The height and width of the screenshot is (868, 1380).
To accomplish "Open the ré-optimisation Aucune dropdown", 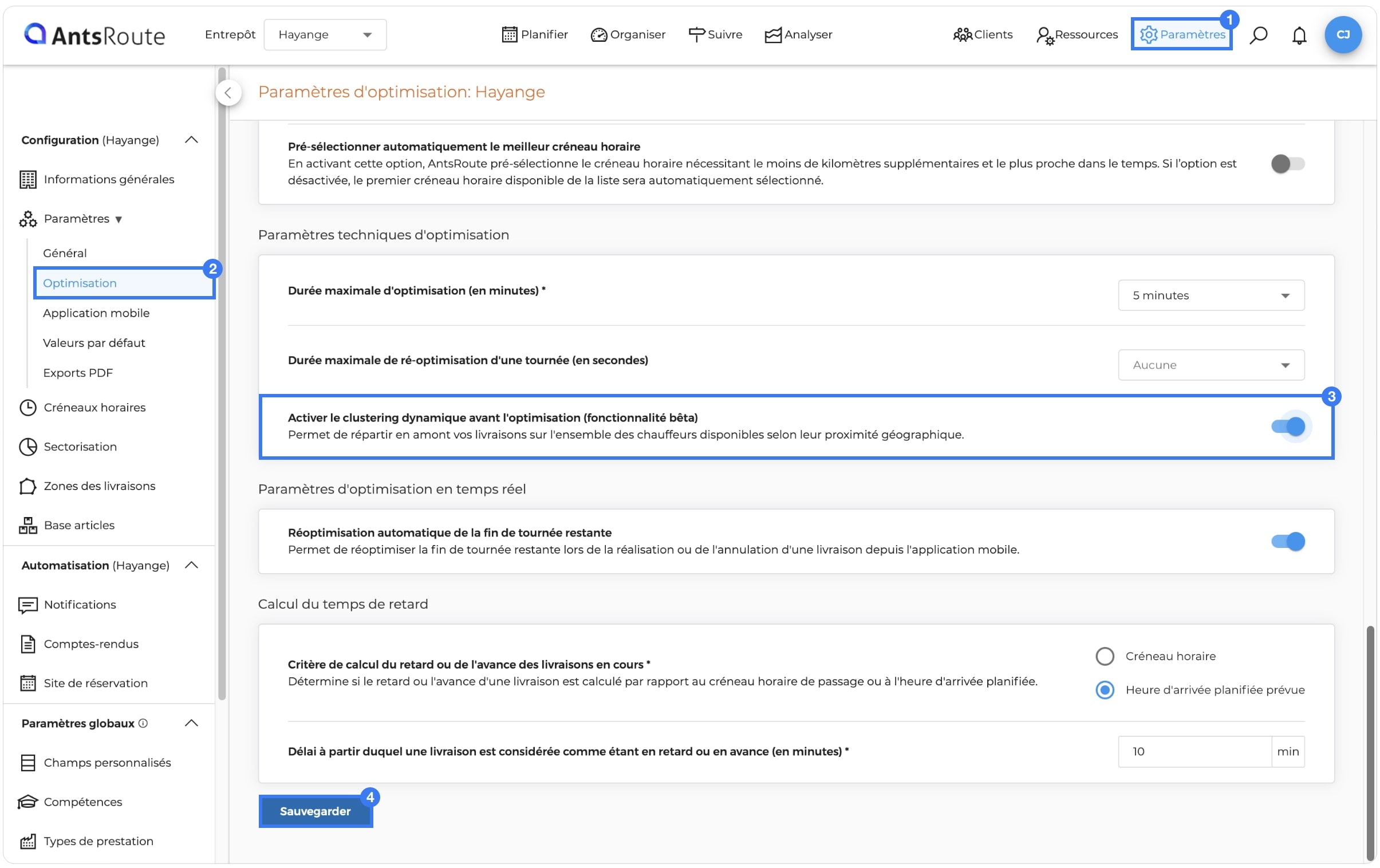I will point(1211,365).
